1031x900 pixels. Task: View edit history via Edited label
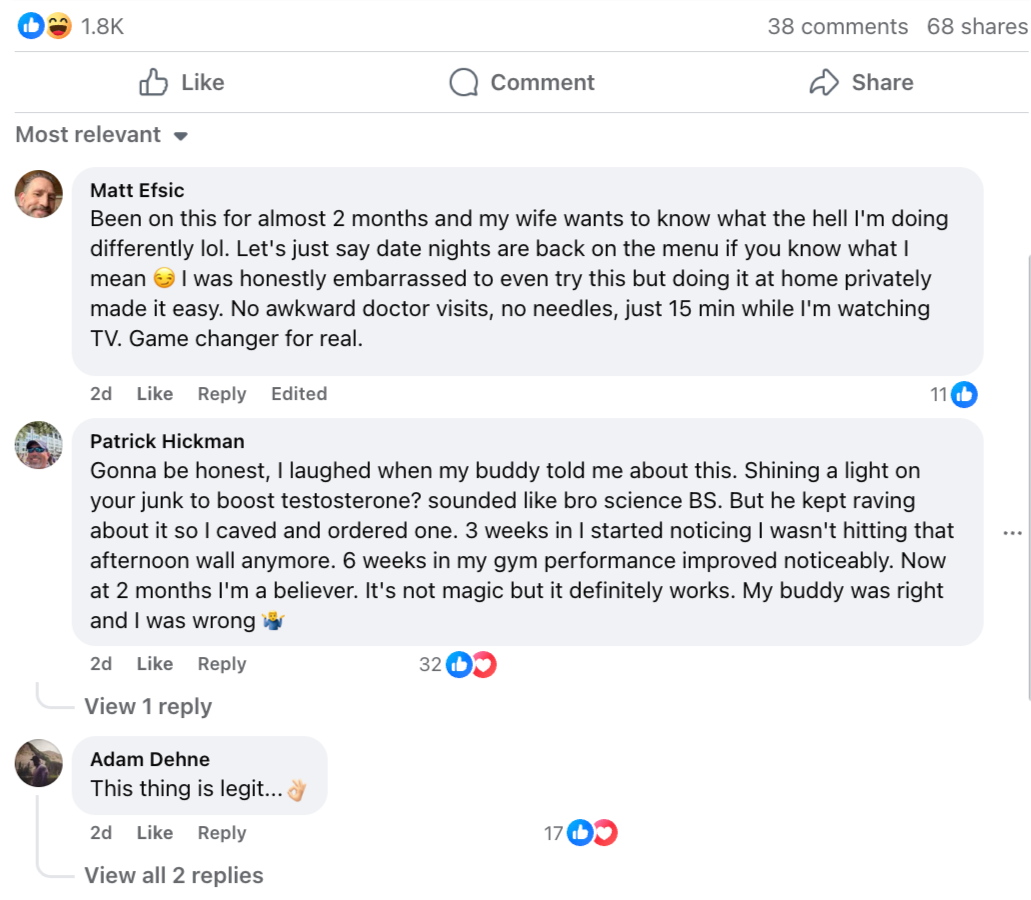pyautogui.click(x=299, y=394)
